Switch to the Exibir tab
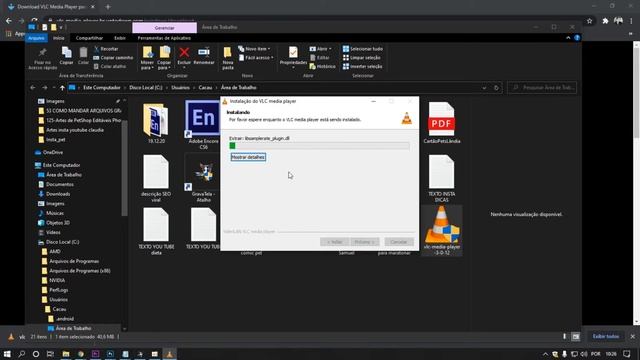Viewport: 640px width, 360px height. click(120, 38)
